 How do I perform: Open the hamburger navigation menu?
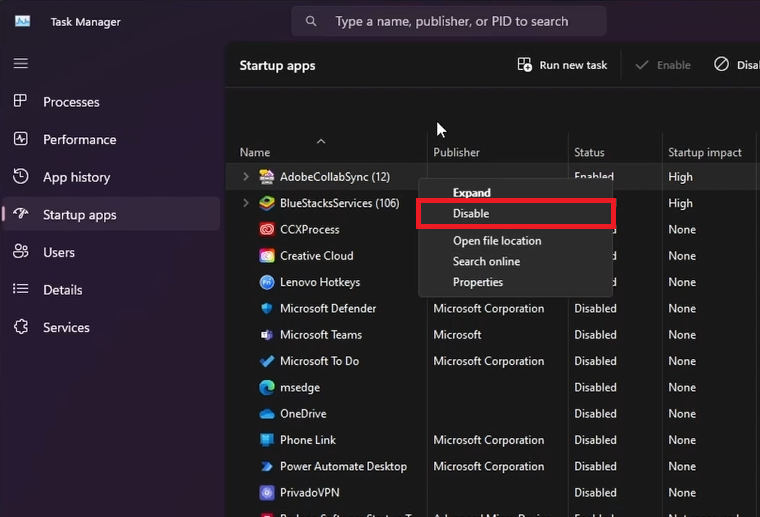coord(21,63)
